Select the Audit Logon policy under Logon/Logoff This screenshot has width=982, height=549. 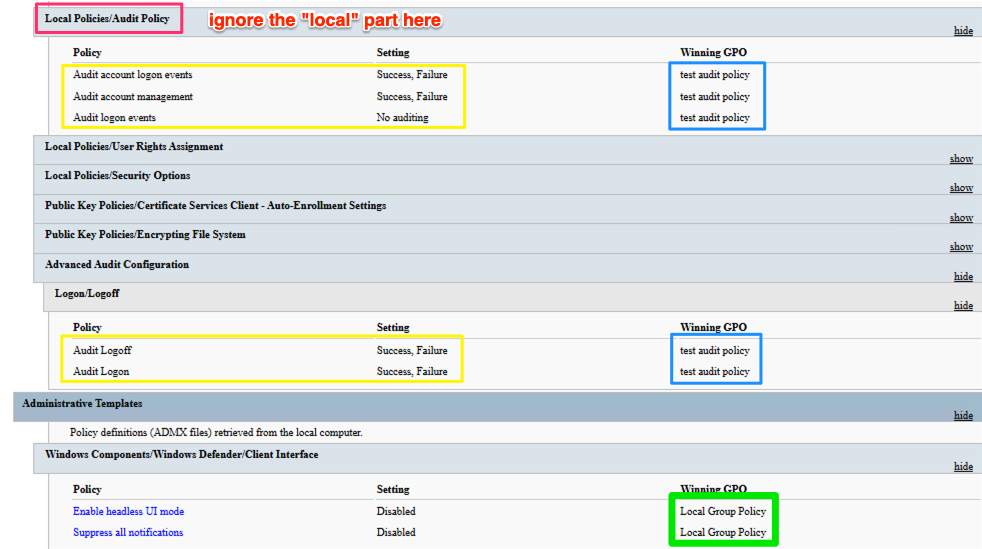101,372
